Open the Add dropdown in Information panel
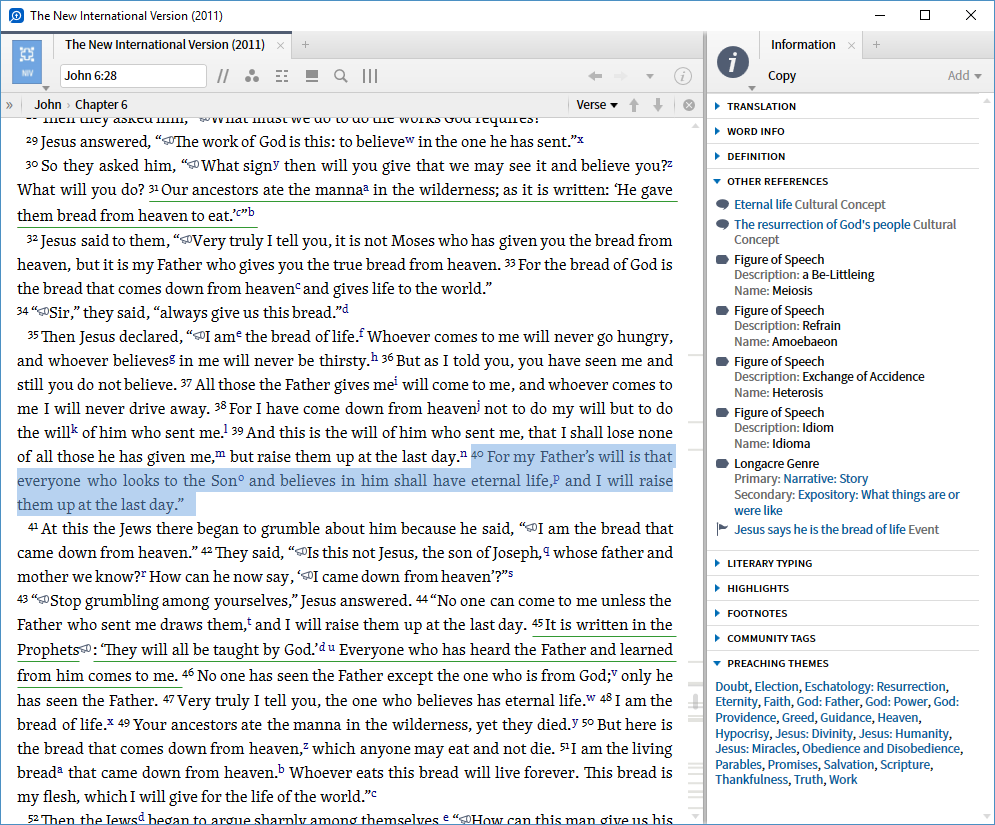 coord(964,76)
